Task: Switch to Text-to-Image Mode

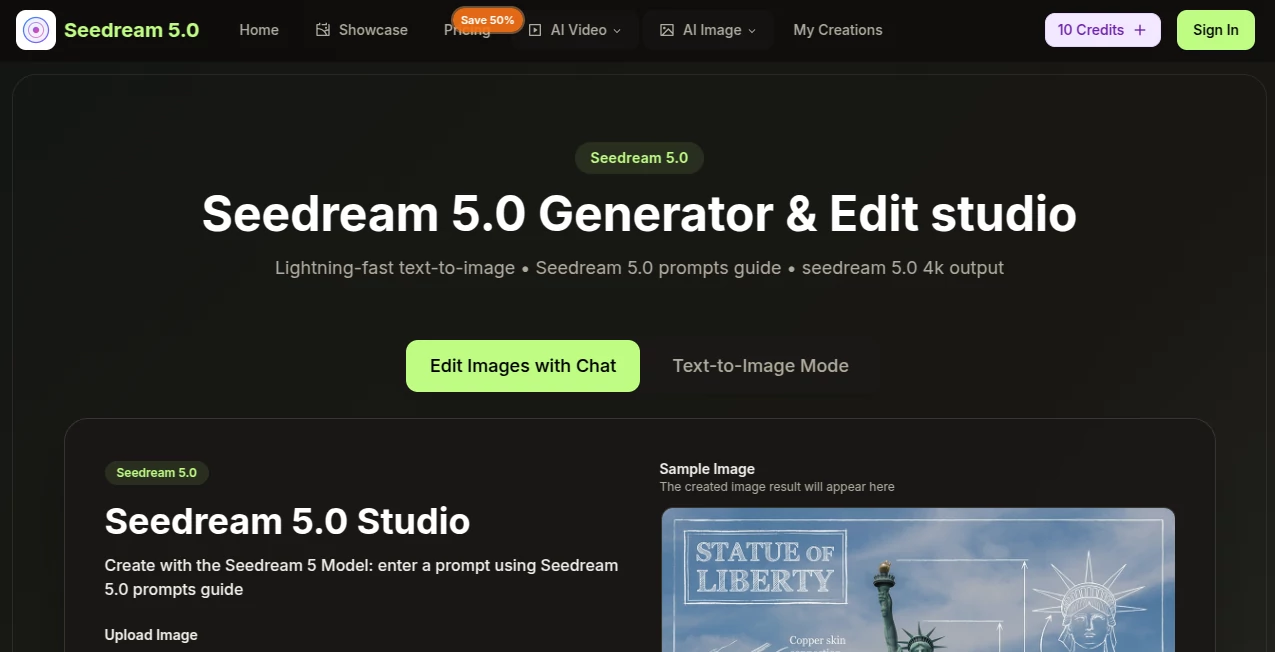Action: point(760,365)
